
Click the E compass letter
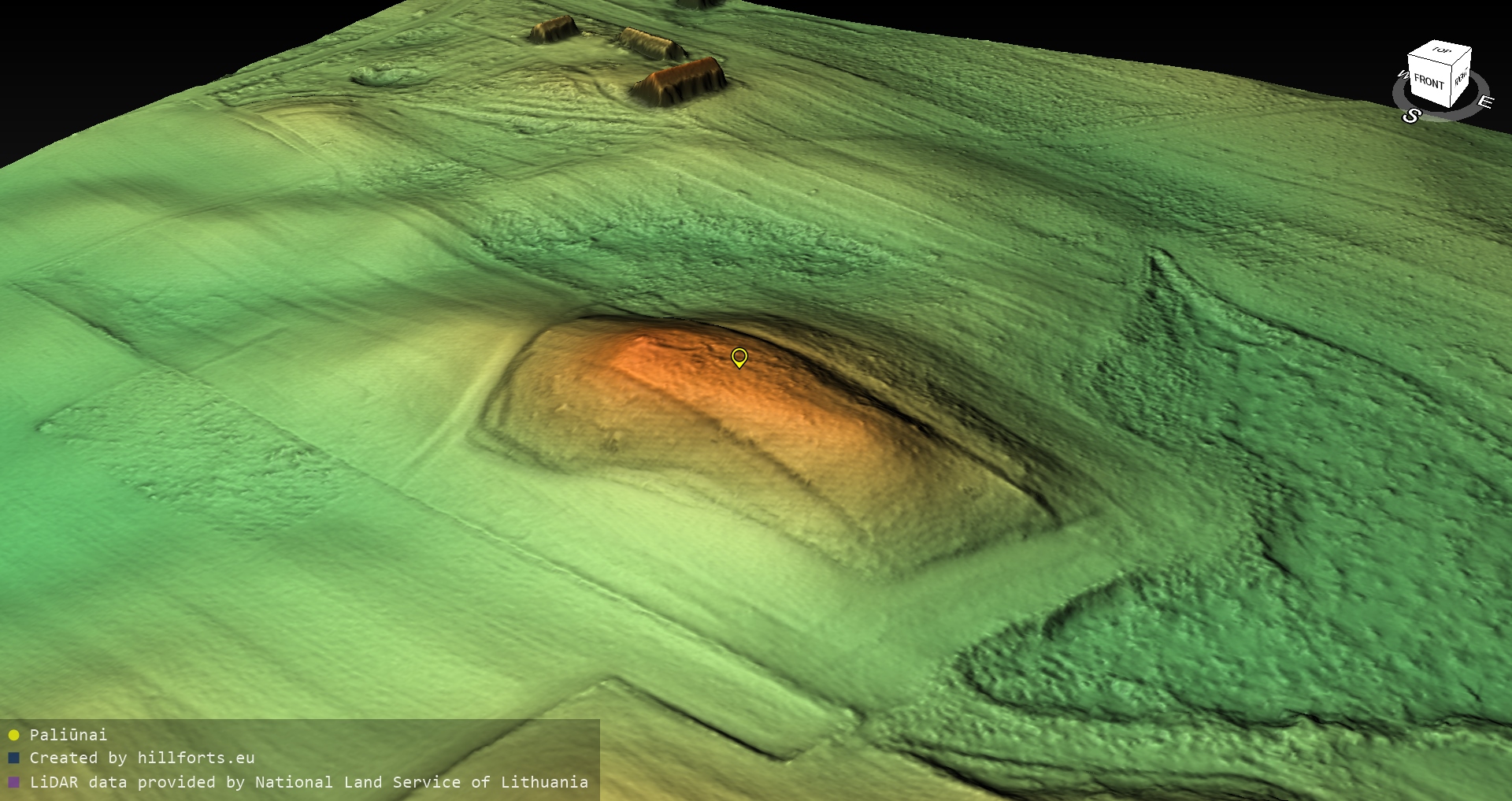[1484, 102]
